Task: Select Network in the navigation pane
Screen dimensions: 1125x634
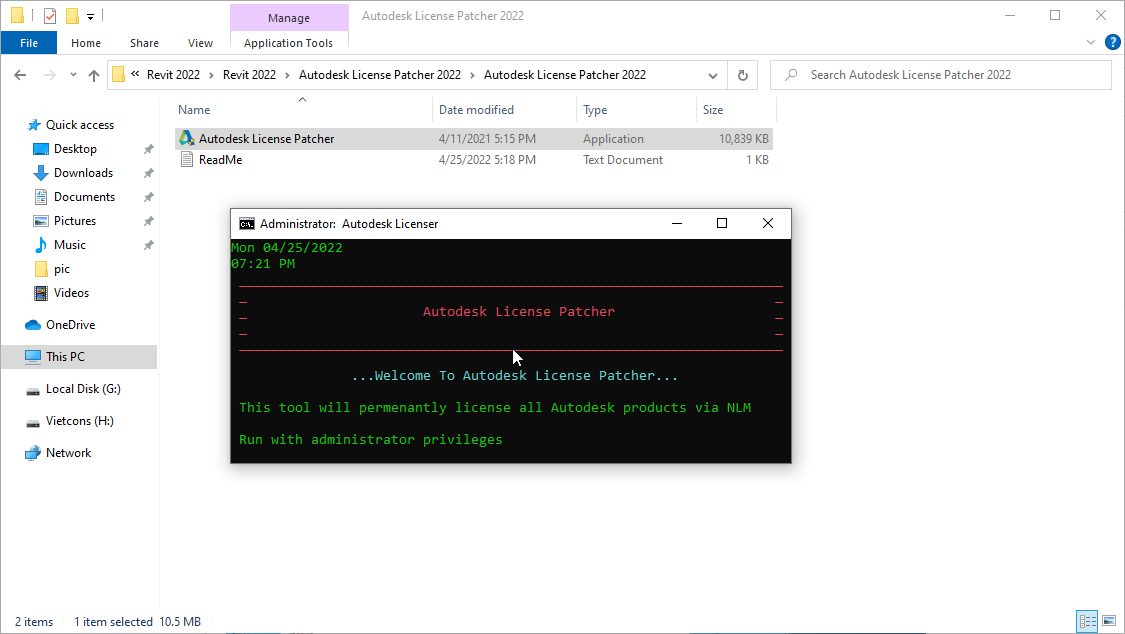Action: point(68,453)
